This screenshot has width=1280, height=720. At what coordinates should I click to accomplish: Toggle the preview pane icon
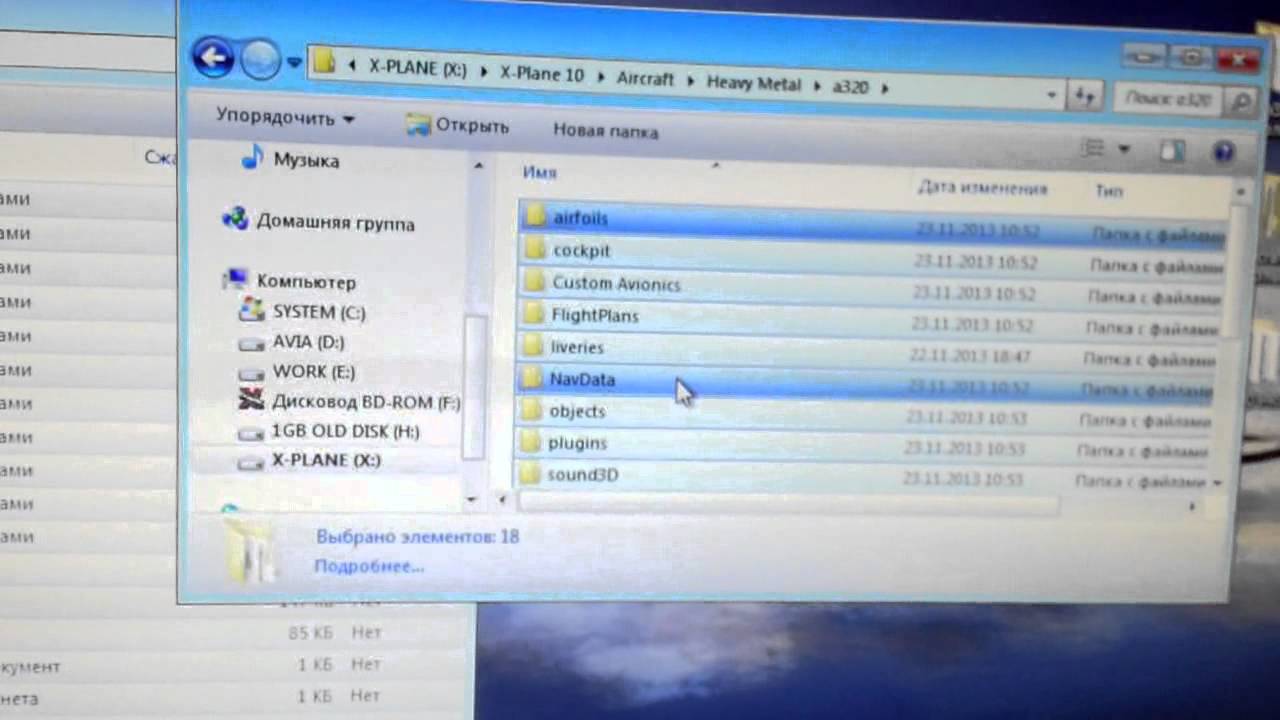(1172, 151)
